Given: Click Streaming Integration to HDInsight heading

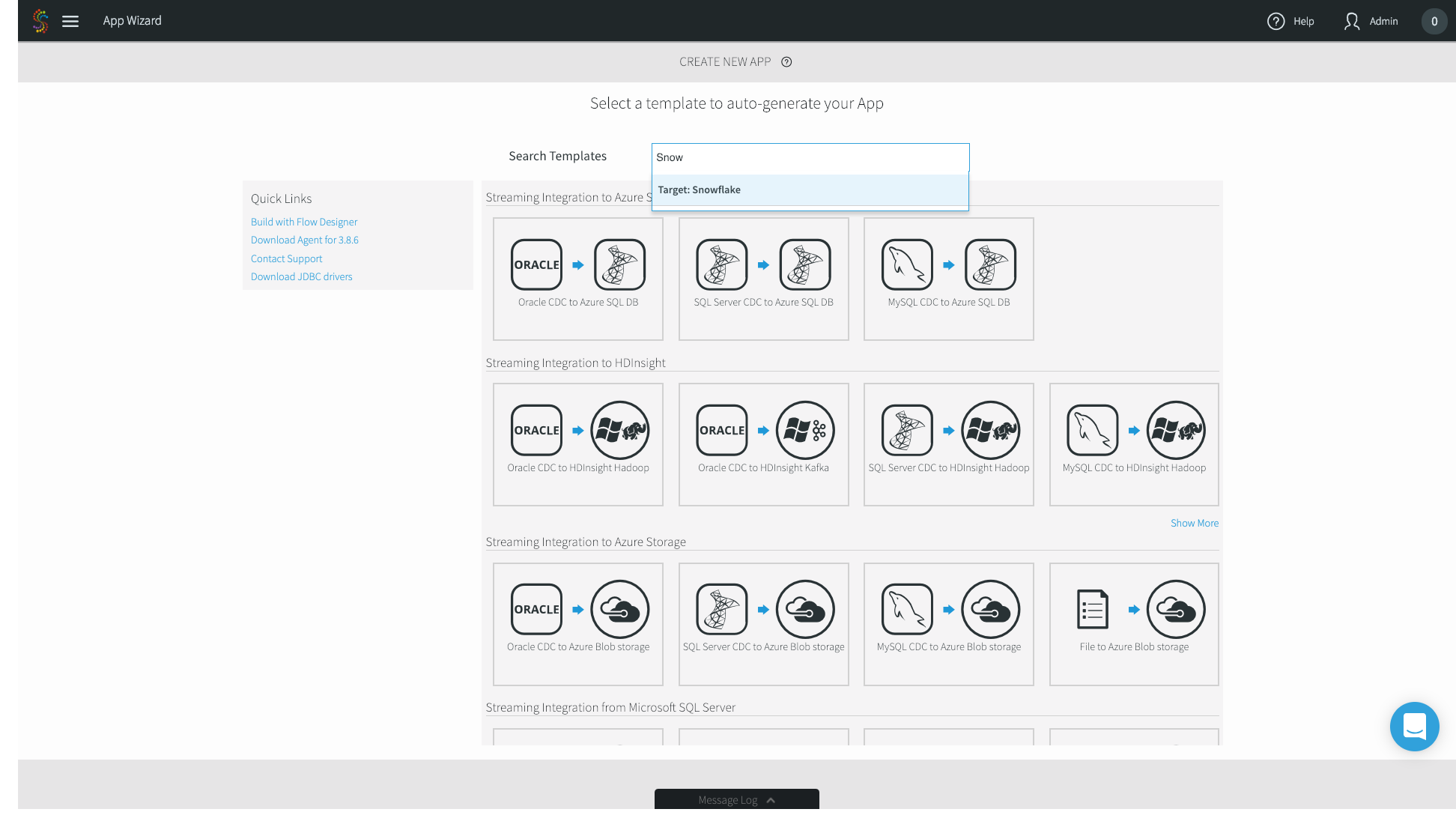Looking at the screenshot, I should click(575, 363).
